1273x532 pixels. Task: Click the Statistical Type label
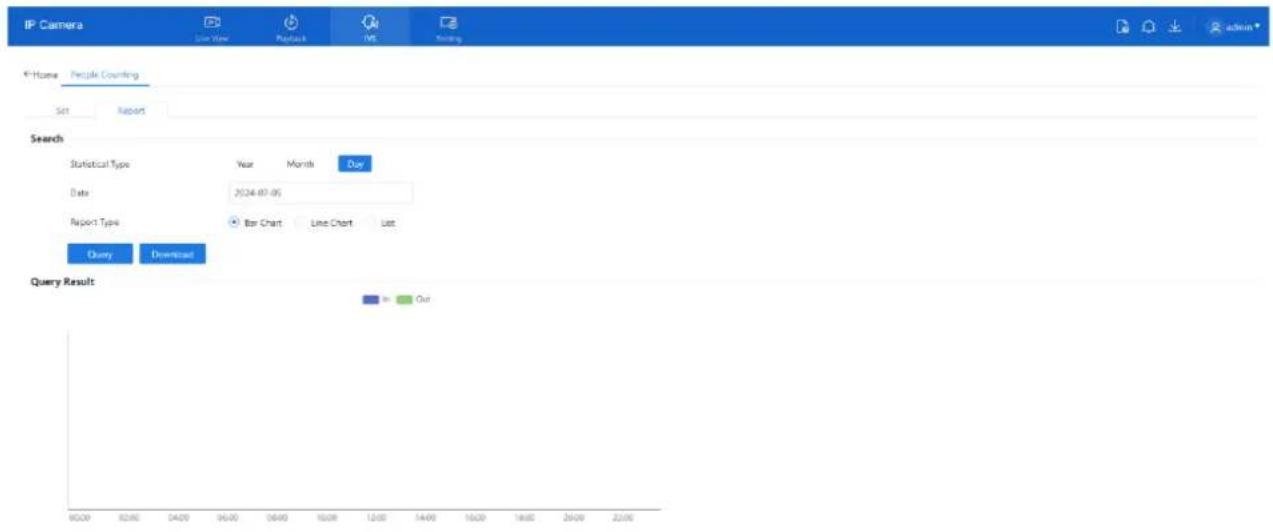pos(100,164)
